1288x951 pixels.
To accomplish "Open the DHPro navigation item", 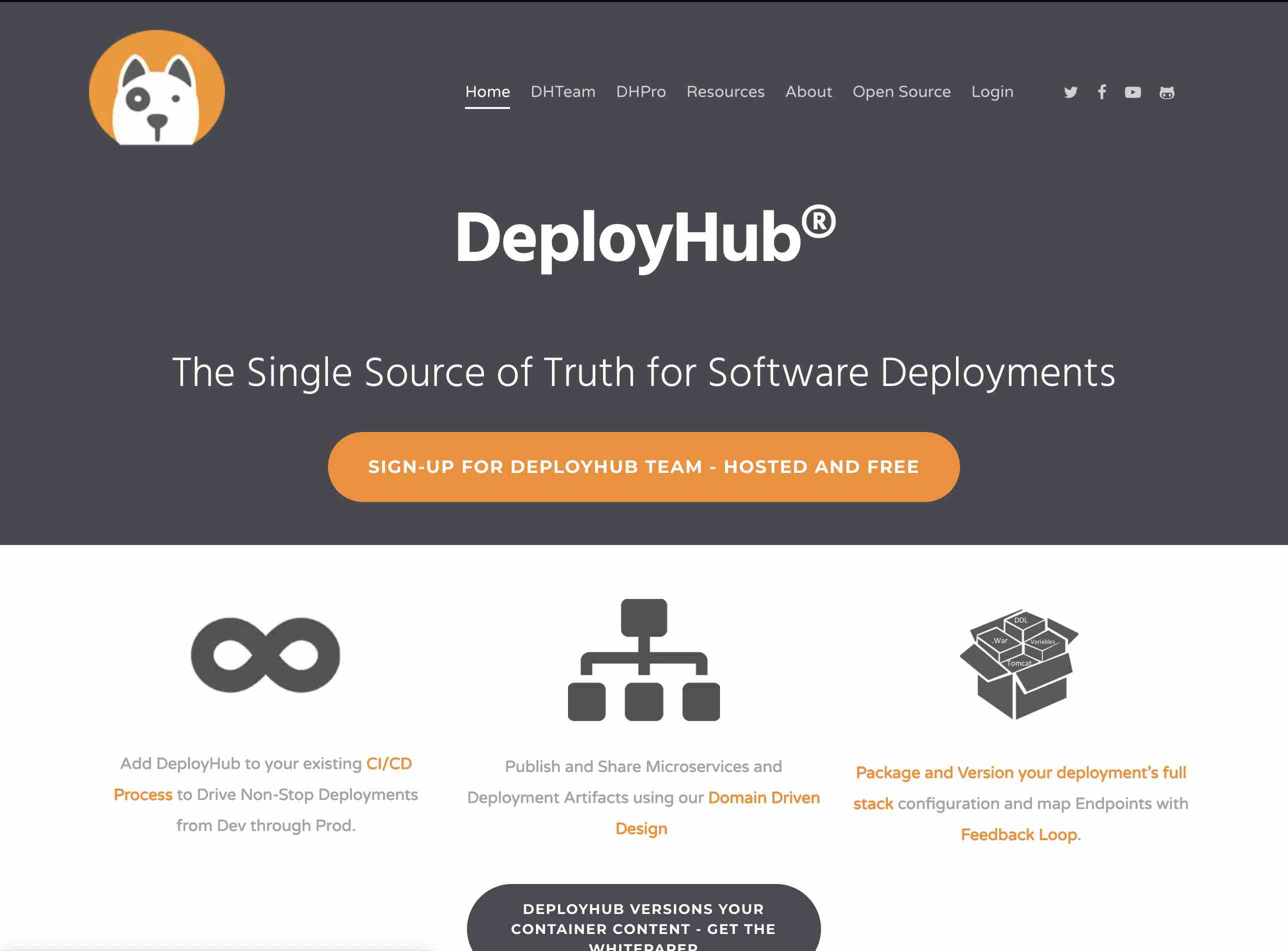I will pyautogui.click(x=640, y=91).
